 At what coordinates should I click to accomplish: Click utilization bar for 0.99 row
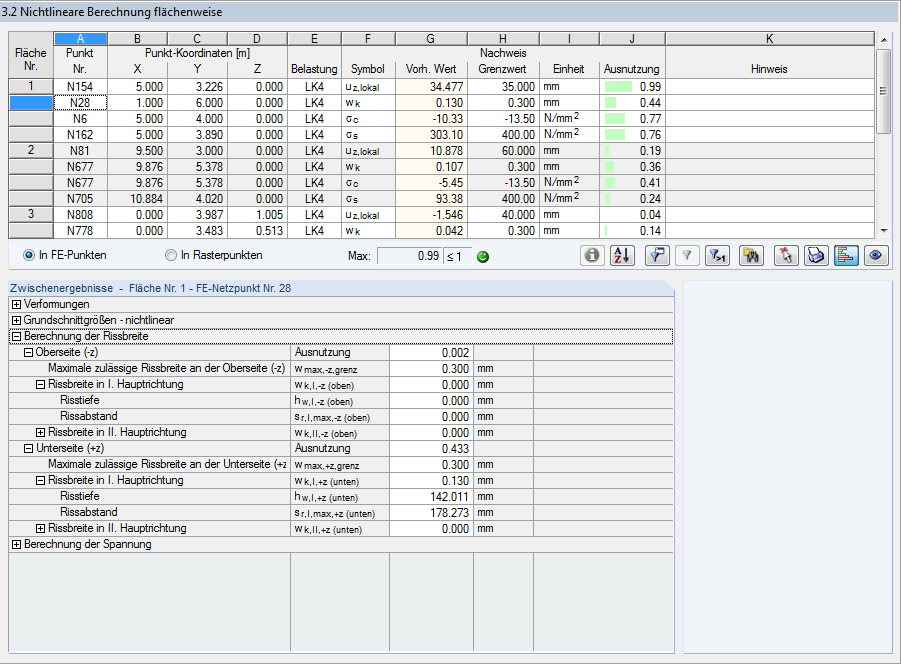pyautogui.click(x=618, y=87)
